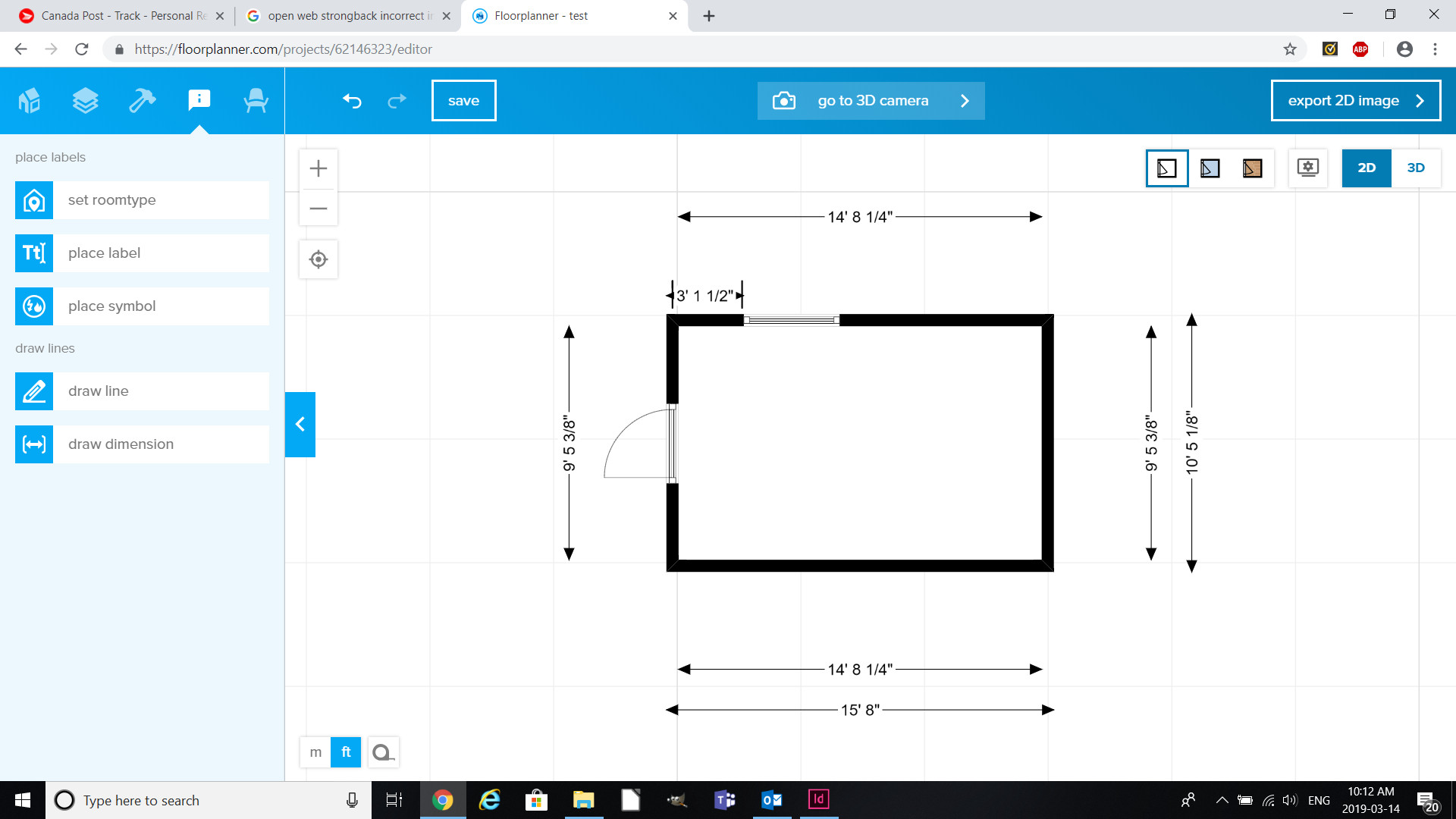The image size is (1456, 819).
Task: Click the center-view crosshair icon
Action: coord(318,259)
